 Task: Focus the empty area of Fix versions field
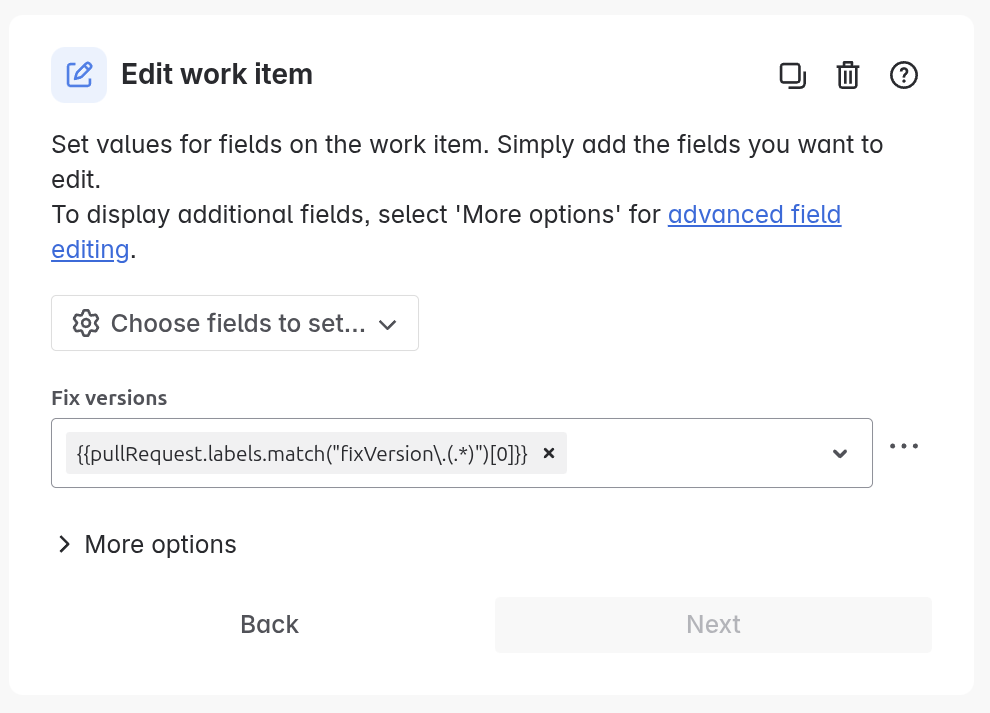coord(695,453)
